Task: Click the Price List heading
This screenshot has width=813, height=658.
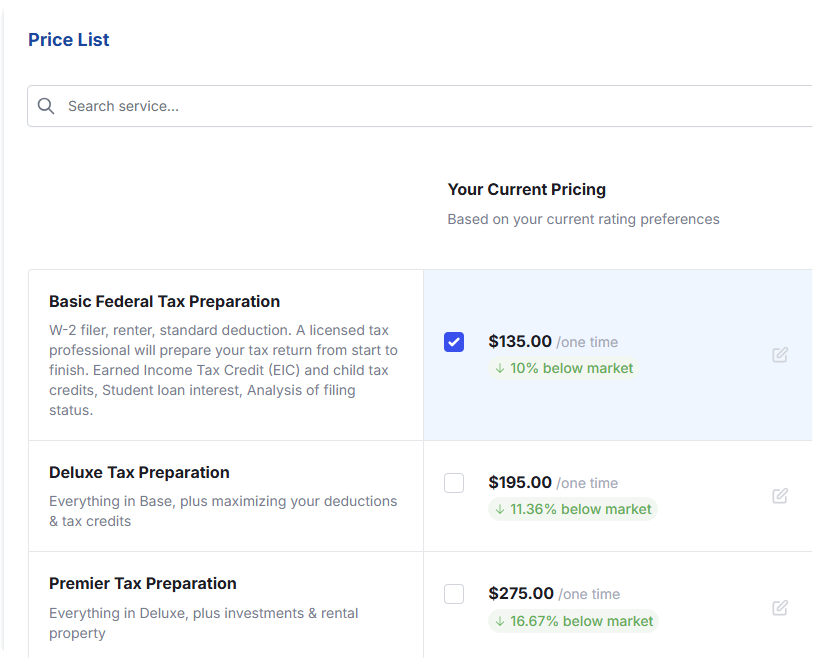Action: coord(69,40)
